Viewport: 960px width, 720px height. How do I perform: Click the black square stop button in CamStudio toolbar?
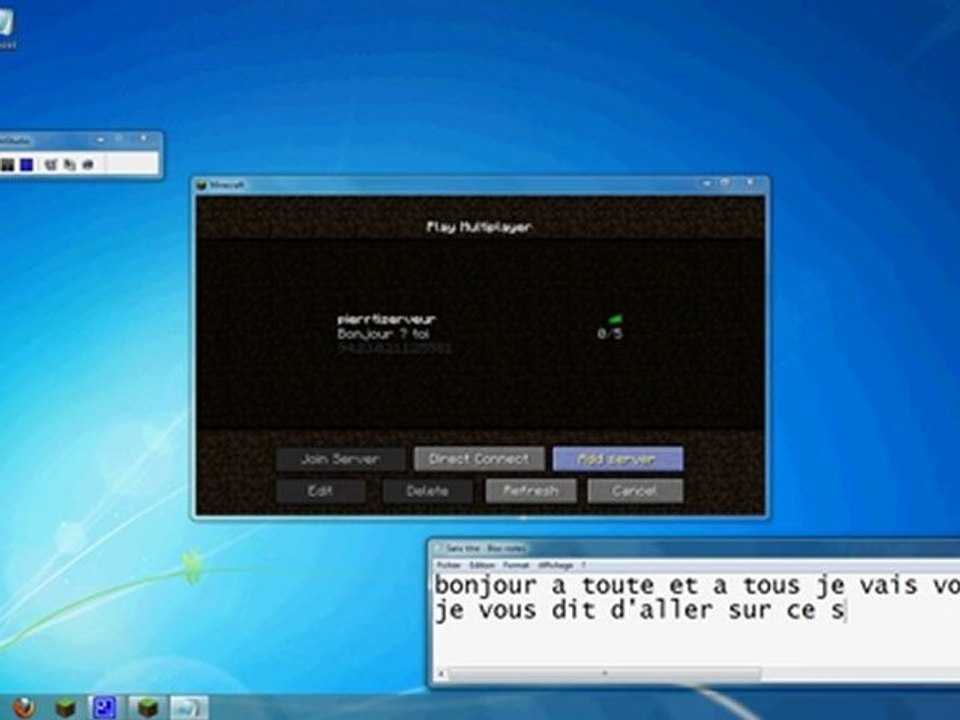pos(7,165)
